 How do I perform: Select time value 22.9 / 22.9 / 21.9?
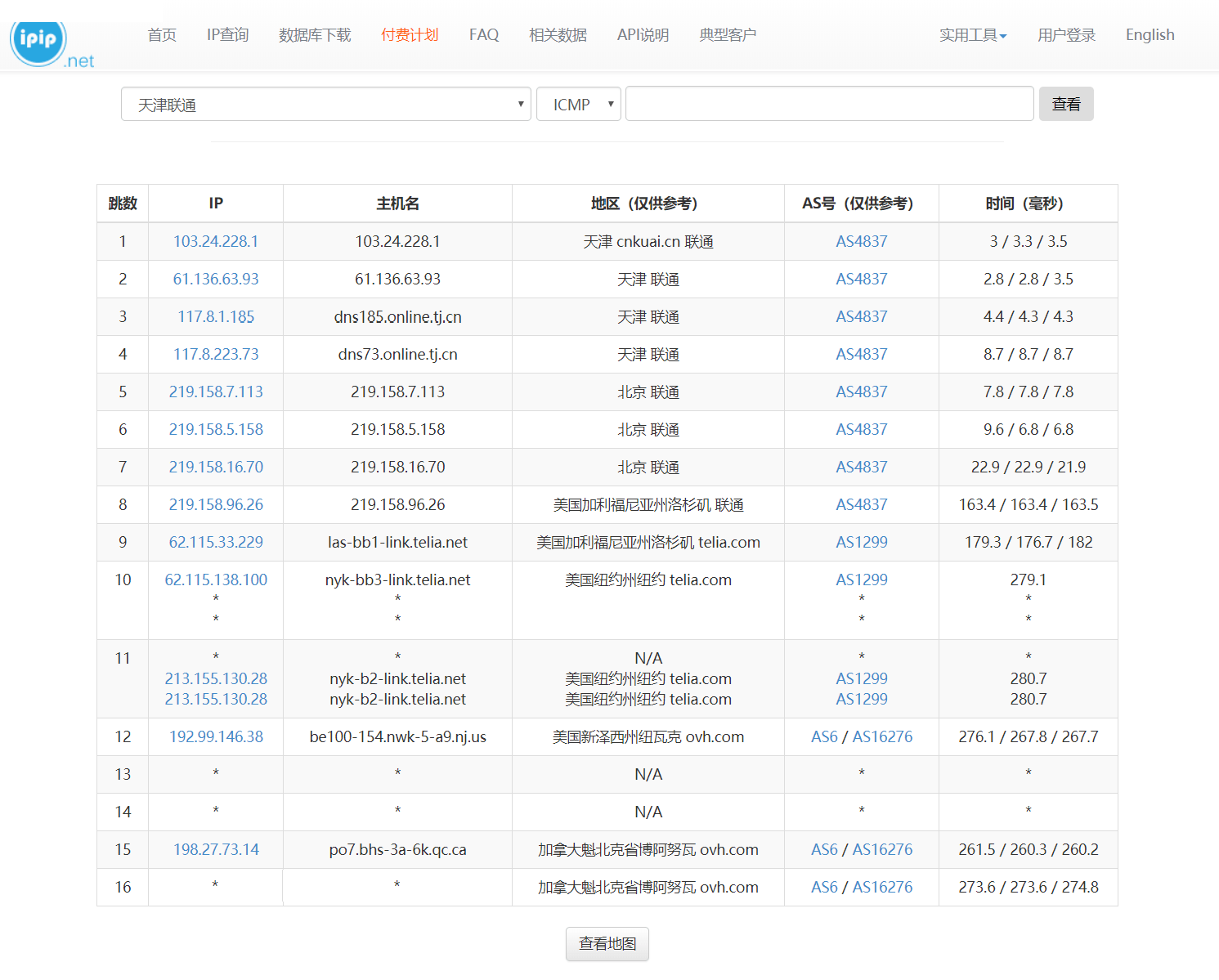[1029, 468]
